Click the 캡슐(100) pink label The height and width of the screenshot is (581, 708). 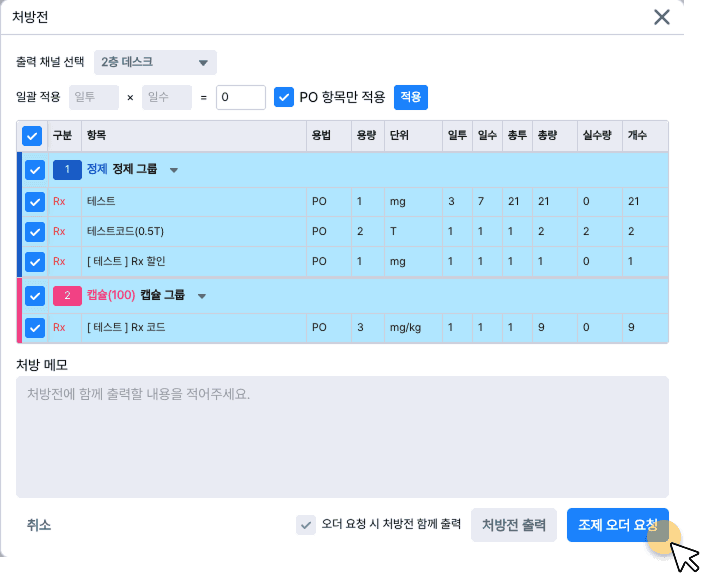tap(111, 295)
